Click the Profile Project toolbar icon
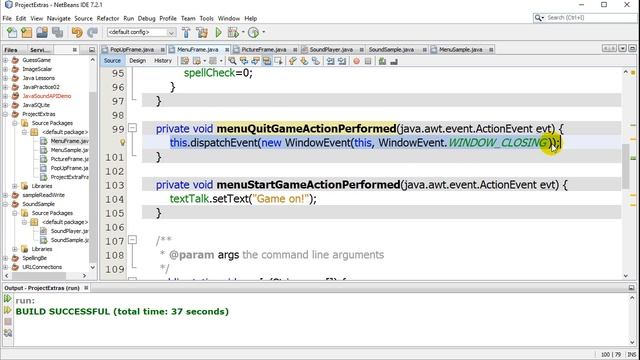640x360 pixels. (253, 32)
